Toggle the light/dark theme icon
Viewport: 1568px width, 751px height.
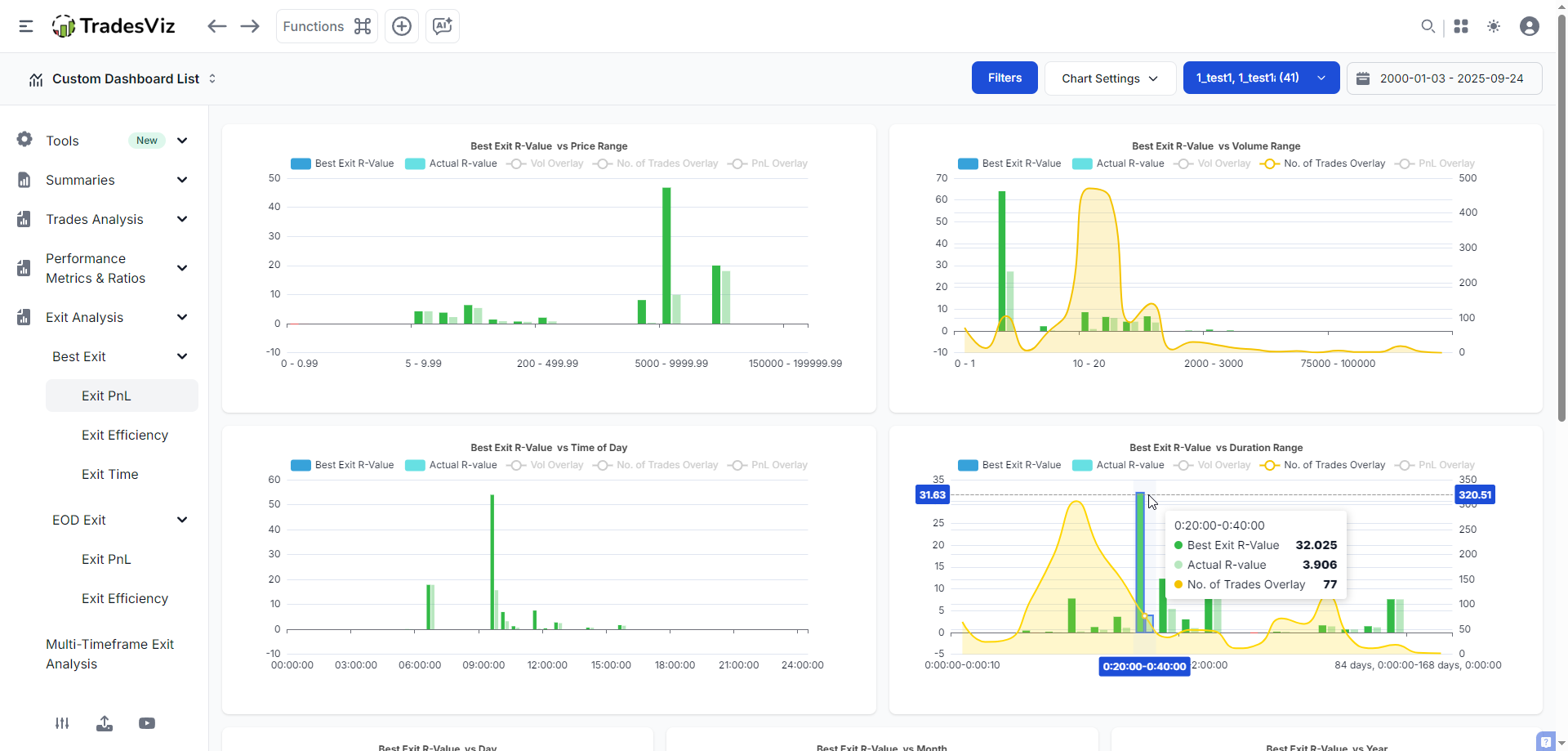coord(1494,26)
